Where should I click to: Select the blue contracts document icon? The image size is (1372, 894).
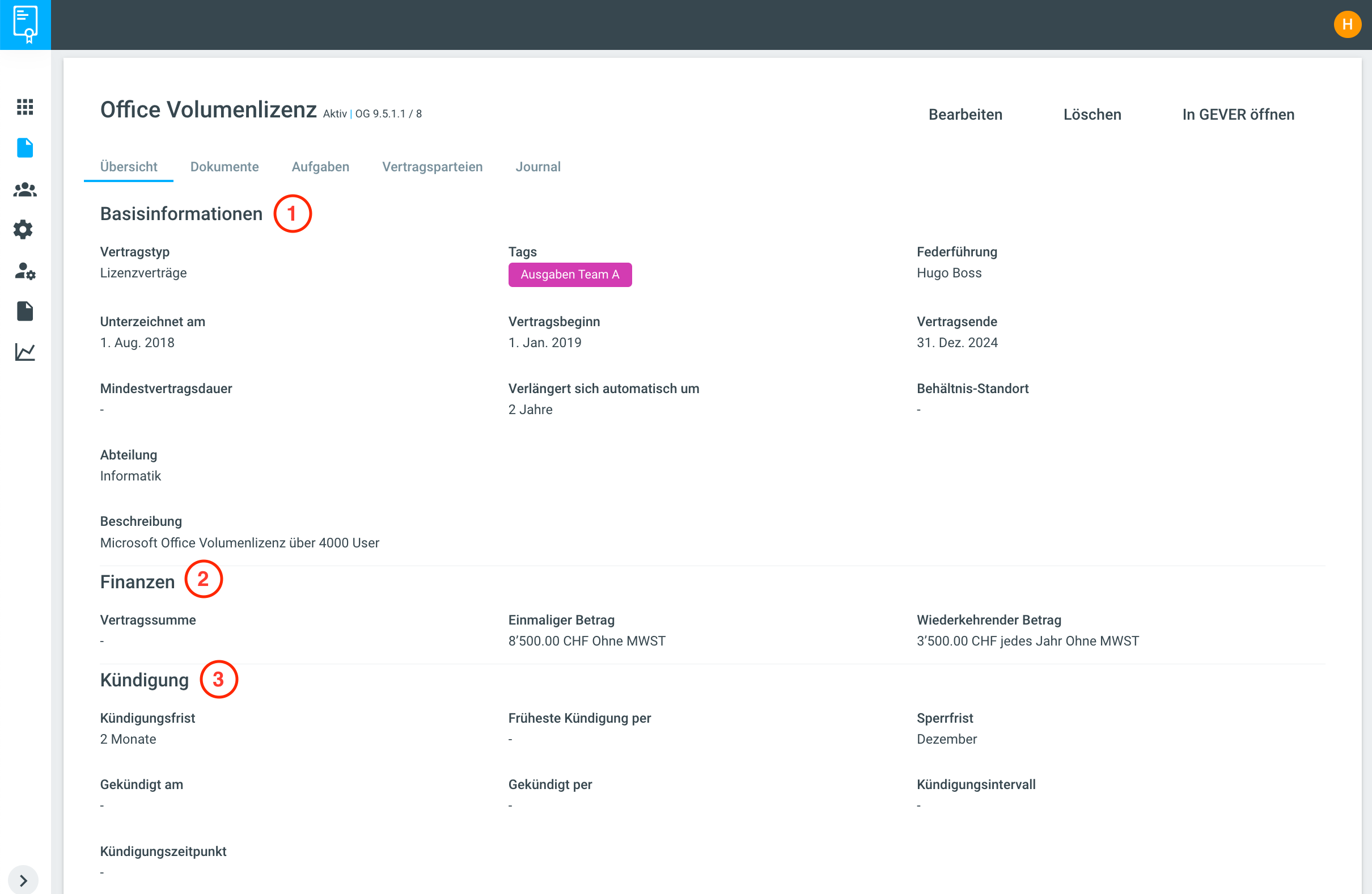[25, 148]
